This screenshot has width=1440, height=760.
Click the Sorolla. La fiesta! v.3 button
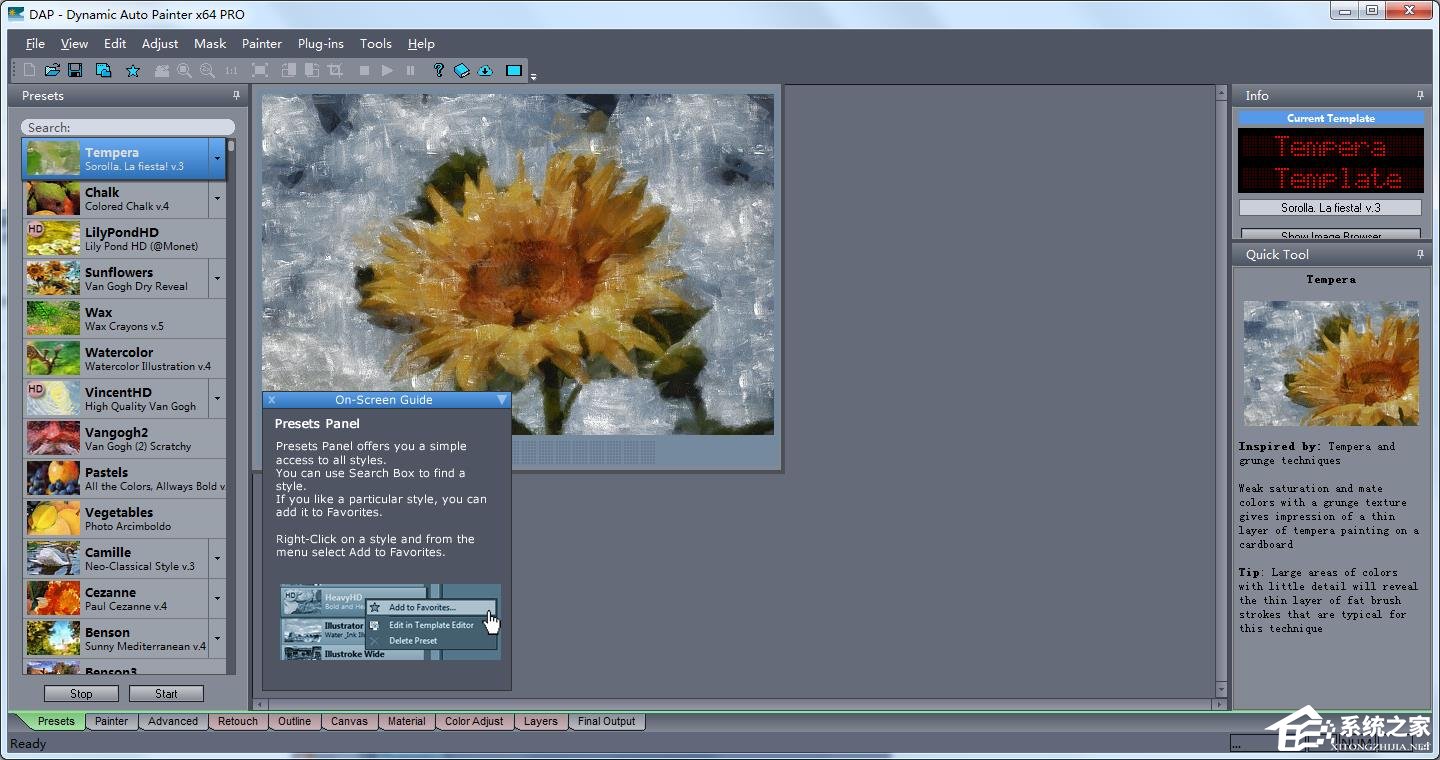pos(1330,208)
